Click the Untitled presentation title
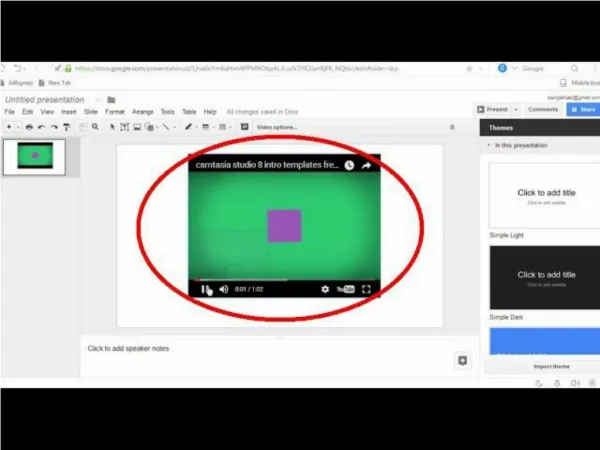 pos(44,99)
